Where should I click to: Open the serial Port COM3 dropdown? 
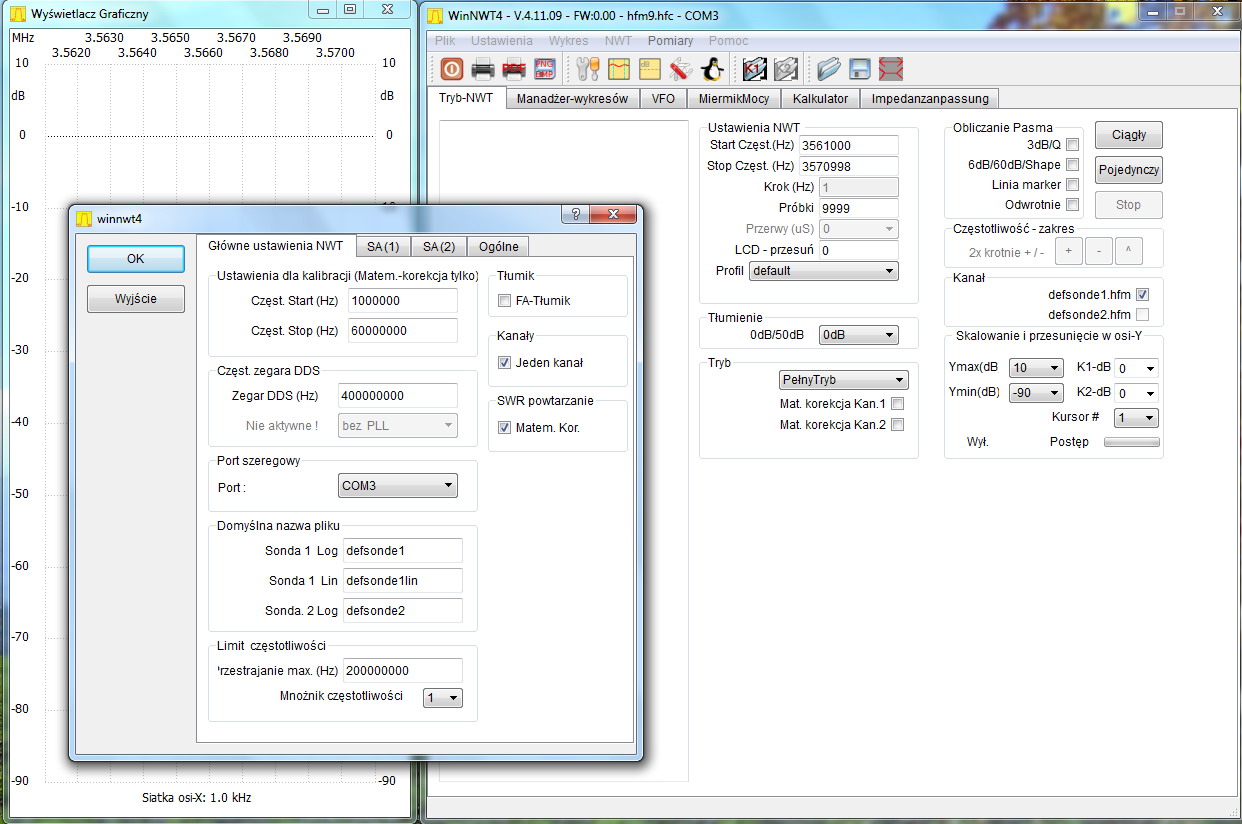click(x=398, y=486)
